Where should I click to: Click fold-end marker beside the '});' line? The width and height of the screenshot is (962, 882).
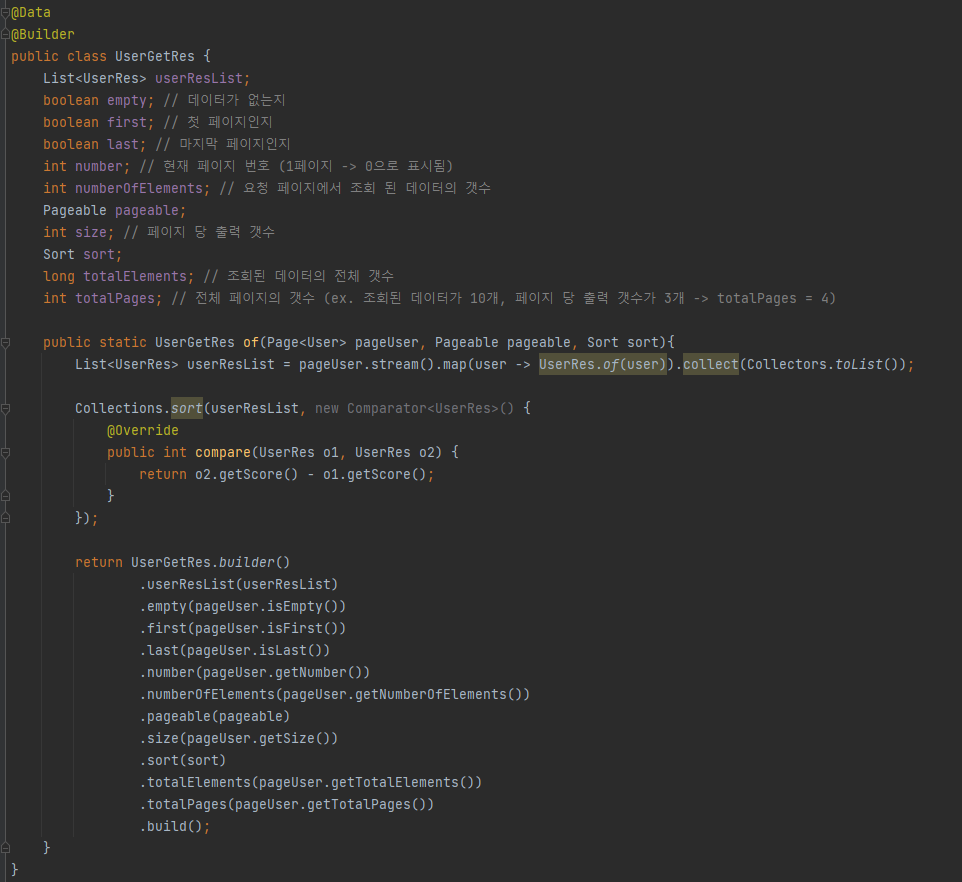coord(5,518)
